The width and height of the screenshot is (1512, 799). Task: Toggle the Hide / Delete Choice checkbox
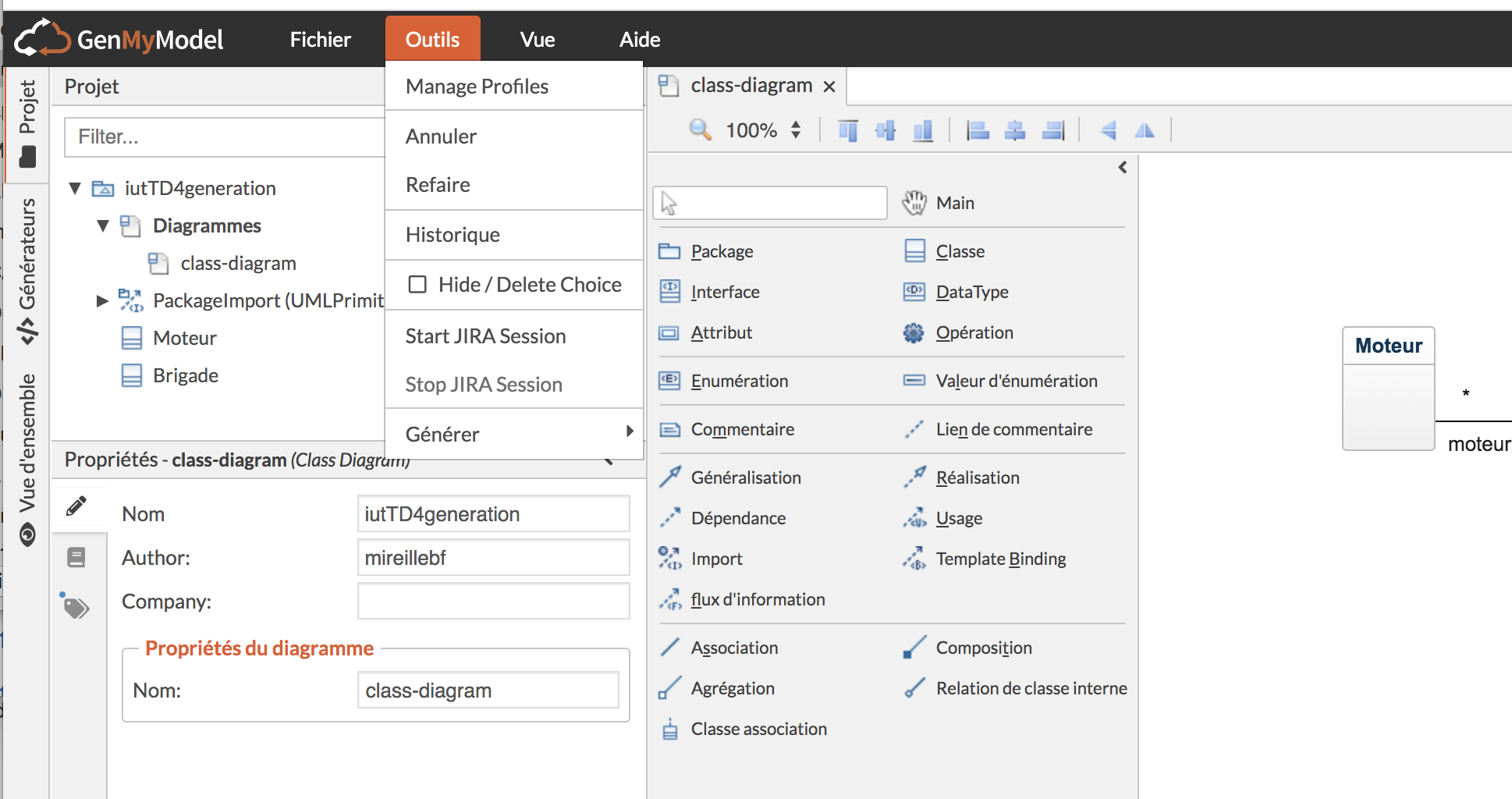[418, 285]
